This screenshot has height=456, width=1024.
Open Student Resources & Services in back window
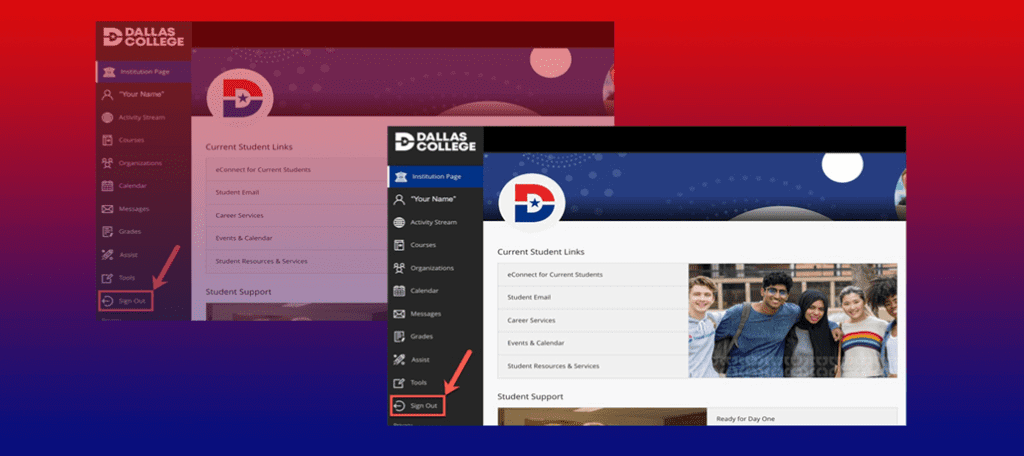point(261,261)
